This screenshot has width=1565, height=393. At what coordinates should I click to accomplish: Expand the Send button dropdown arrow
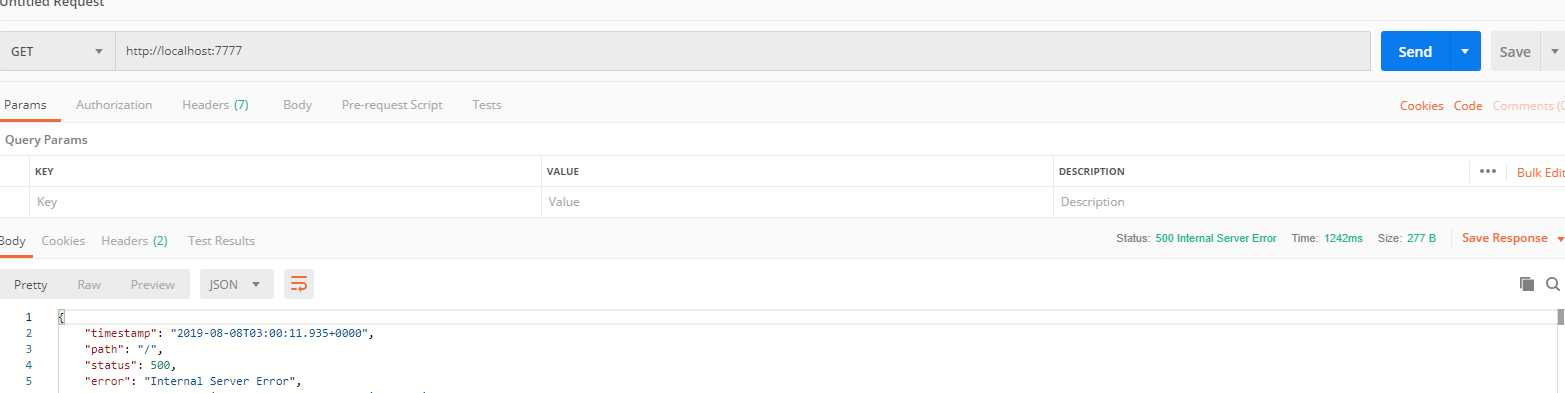[1465, 51]
